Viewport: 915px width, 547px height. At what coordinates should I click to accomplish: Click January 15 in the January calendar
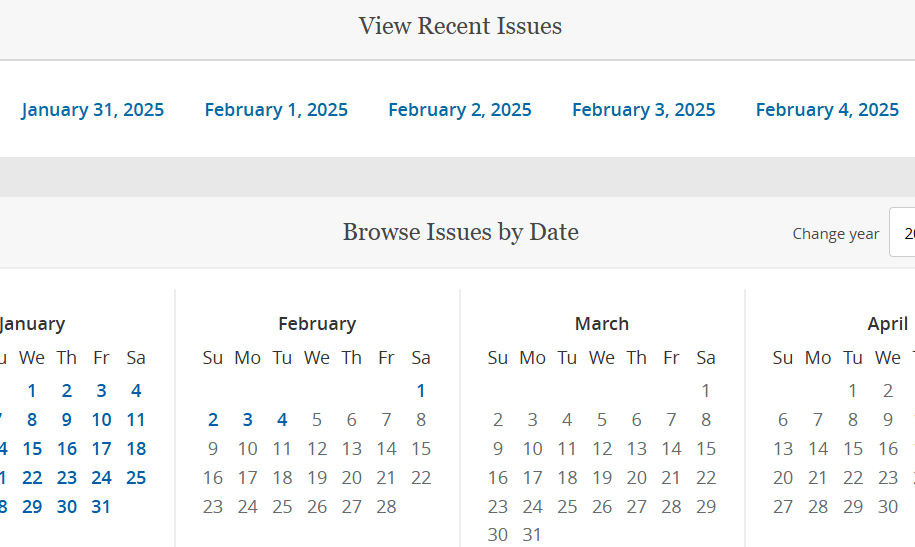tap(32, 449)
